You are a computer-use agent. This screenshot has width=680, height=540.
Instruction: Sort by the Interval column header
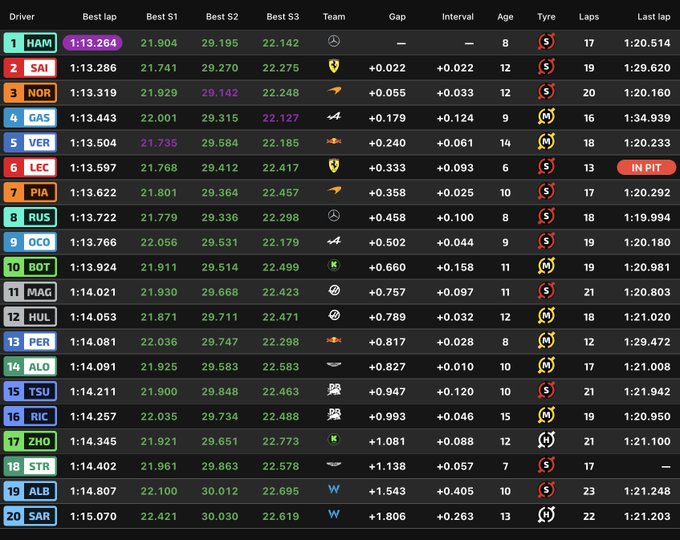pyautogui.click(x=458, y=16)
